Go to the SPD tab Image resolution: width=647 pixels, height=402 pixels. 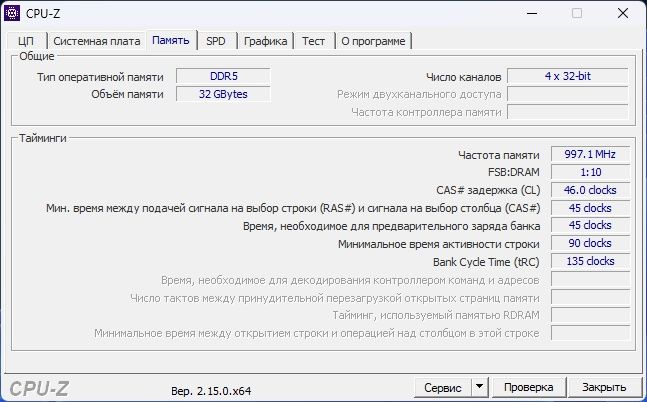point(216,41)
